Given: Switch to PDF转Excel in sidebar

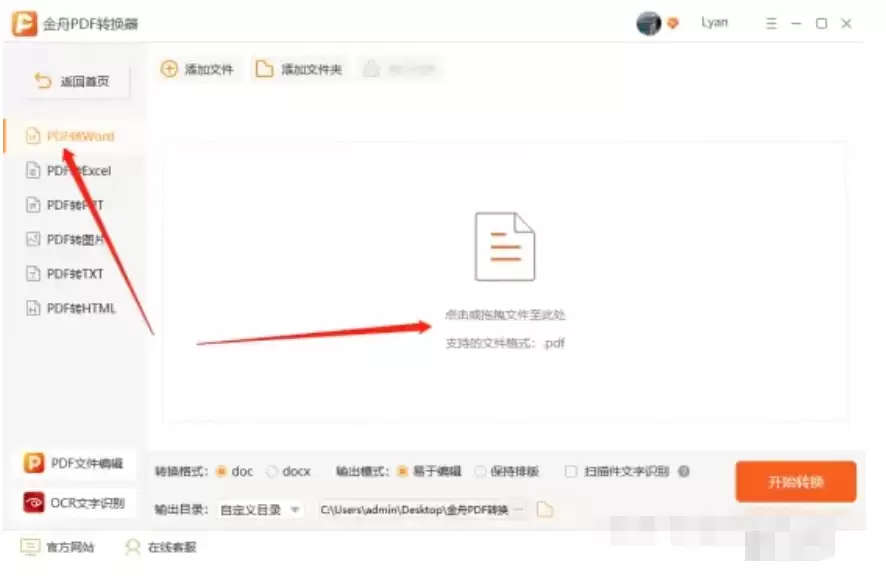Looking at the screenshot, I should pyautogui.click(x=78, y=171).
